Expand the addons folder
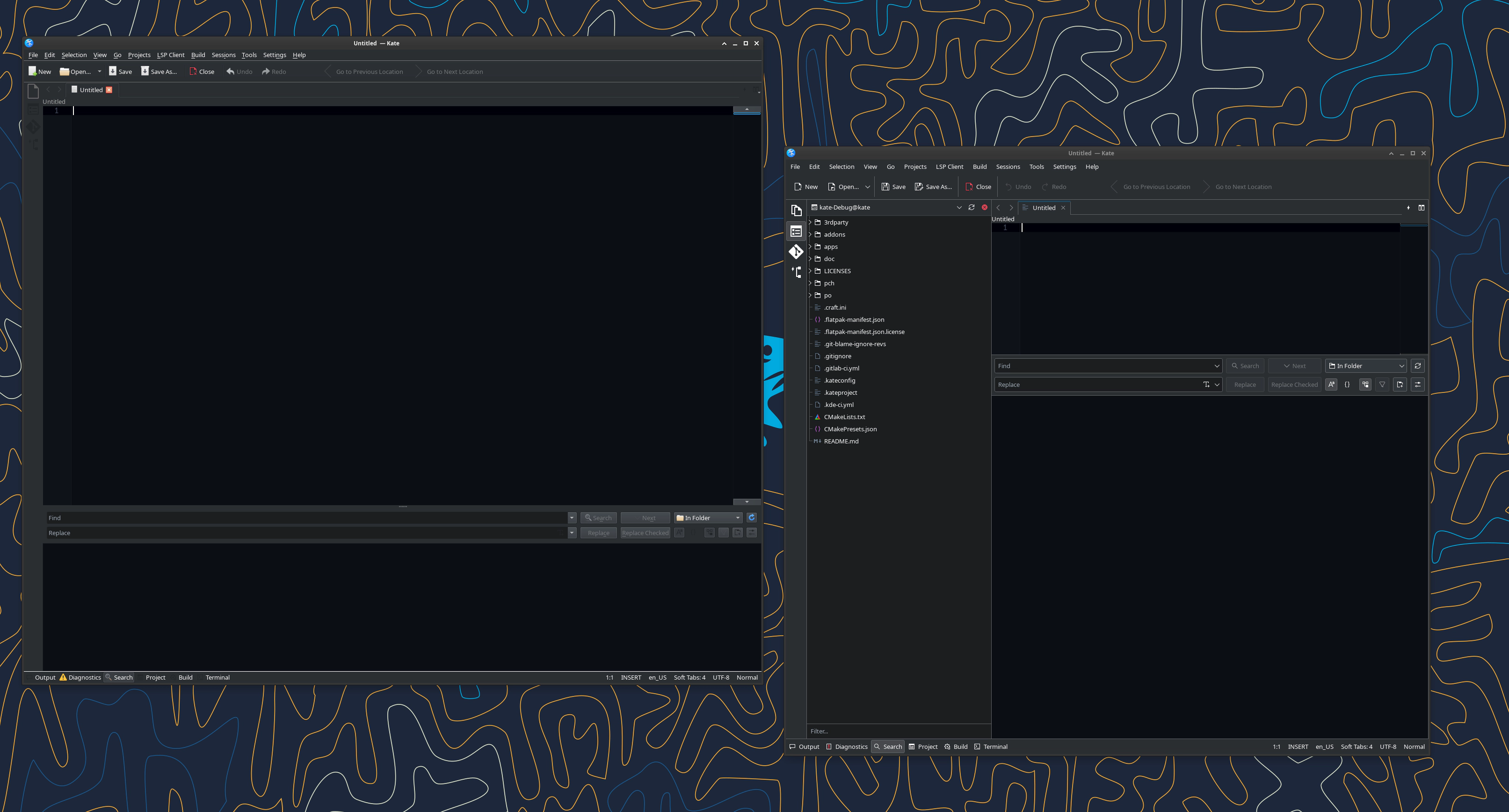The height and width of the screenshot is (812, 1509). [x=810, y=234]
